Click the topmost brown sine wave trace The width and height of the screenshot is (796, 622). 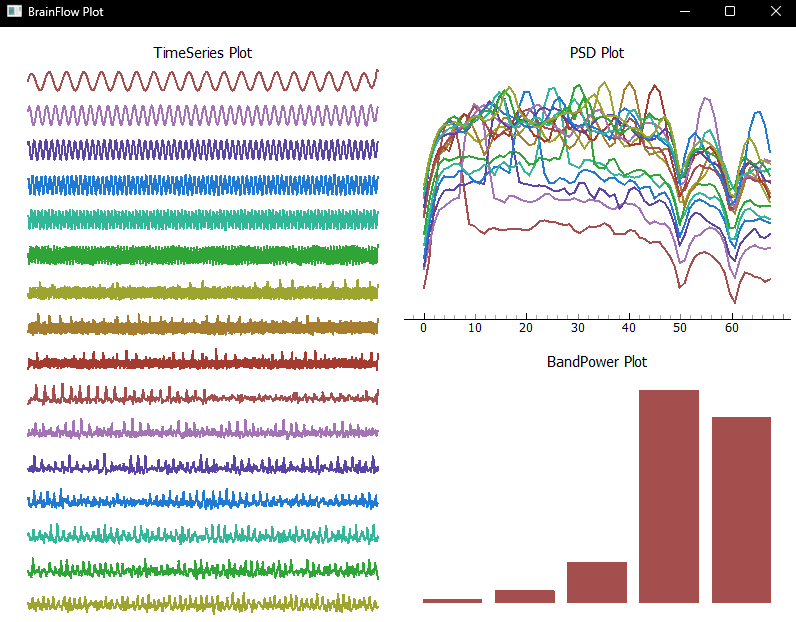[203, 81]
